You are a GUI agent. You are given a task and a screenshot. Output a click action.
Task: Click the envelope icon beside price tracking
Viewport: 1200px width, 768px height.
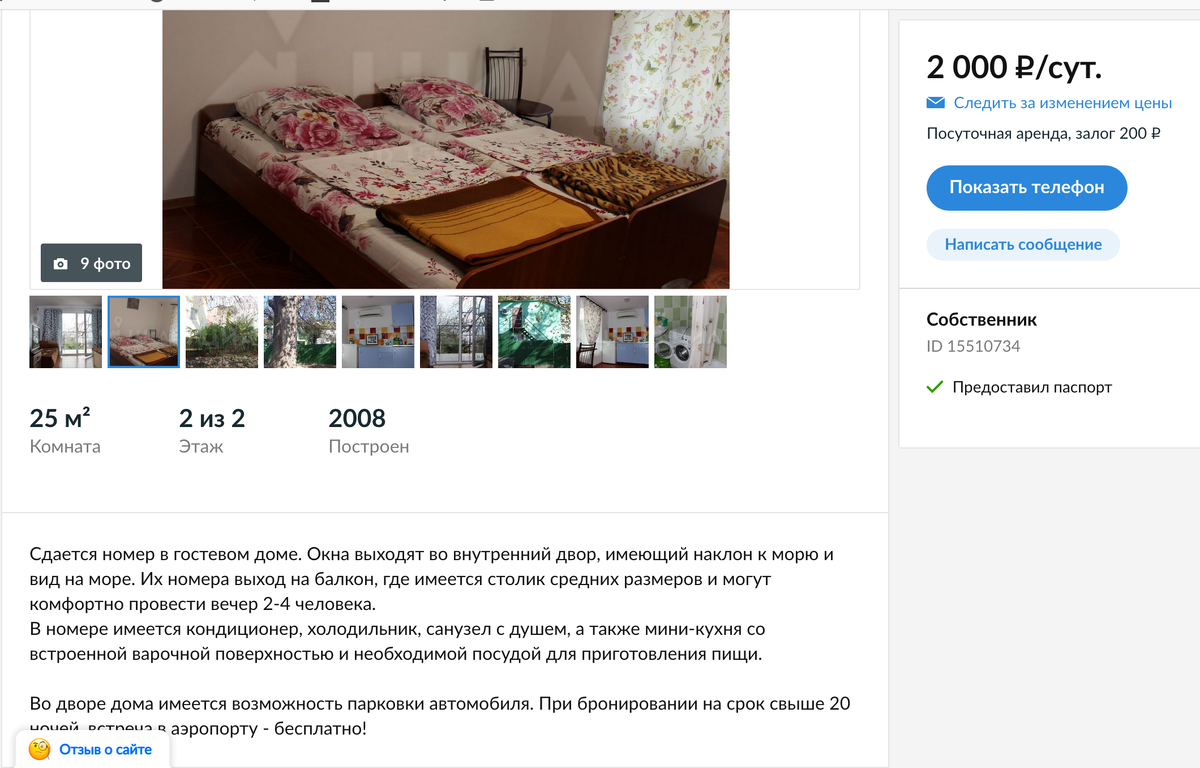click(936, 103)
